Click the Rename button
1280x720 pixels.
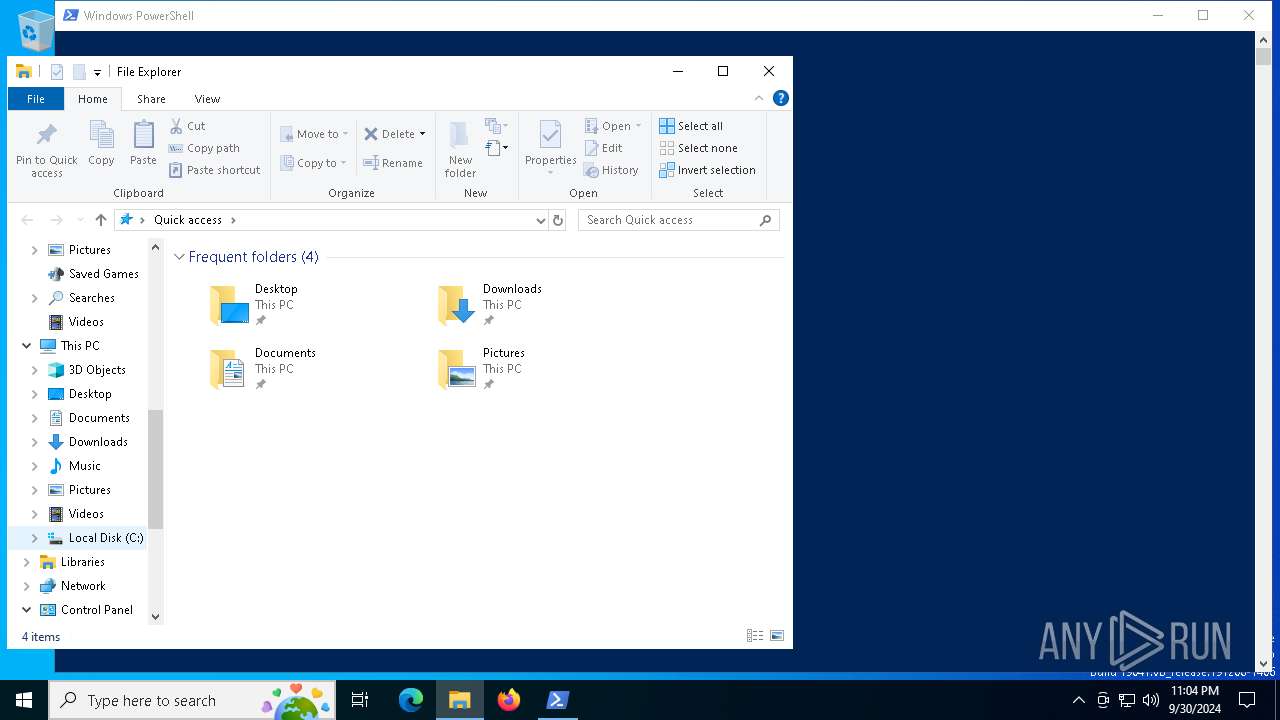coord(393,163)
